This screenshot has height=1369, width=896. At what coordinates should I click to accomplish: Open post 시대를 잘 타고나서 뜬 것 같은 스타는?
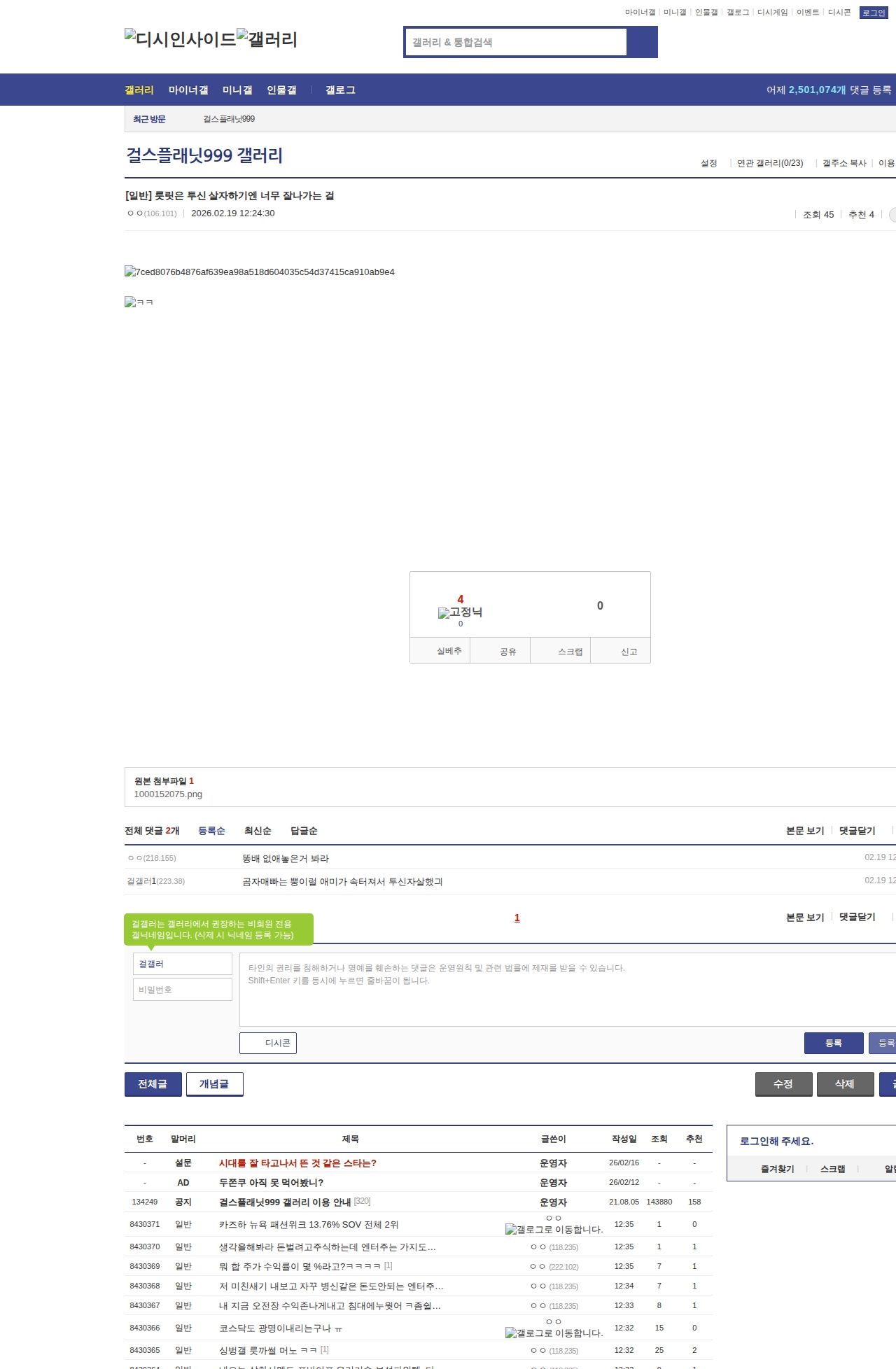point(297,1163)
